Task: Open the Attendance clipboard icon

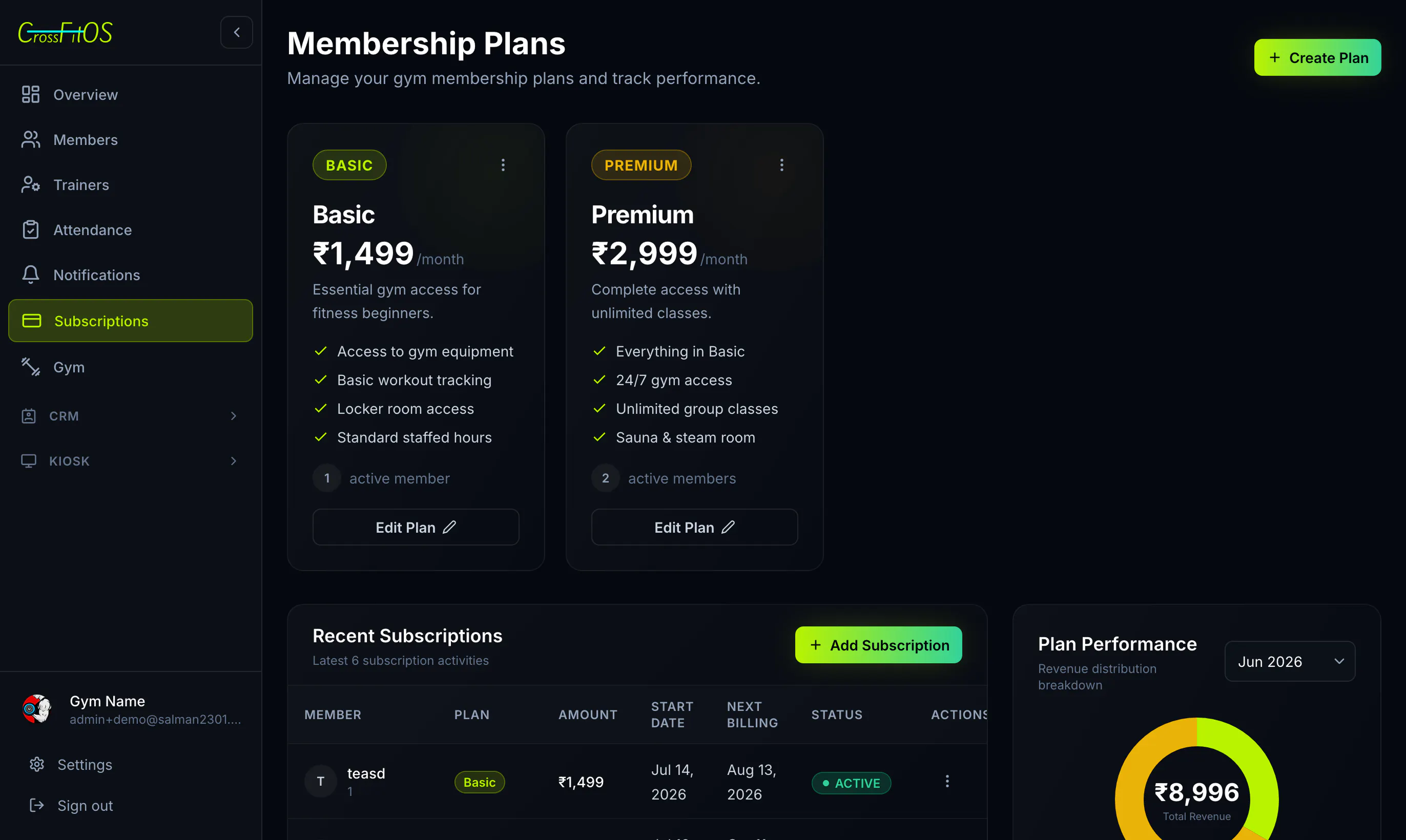Action: [31, 230]
